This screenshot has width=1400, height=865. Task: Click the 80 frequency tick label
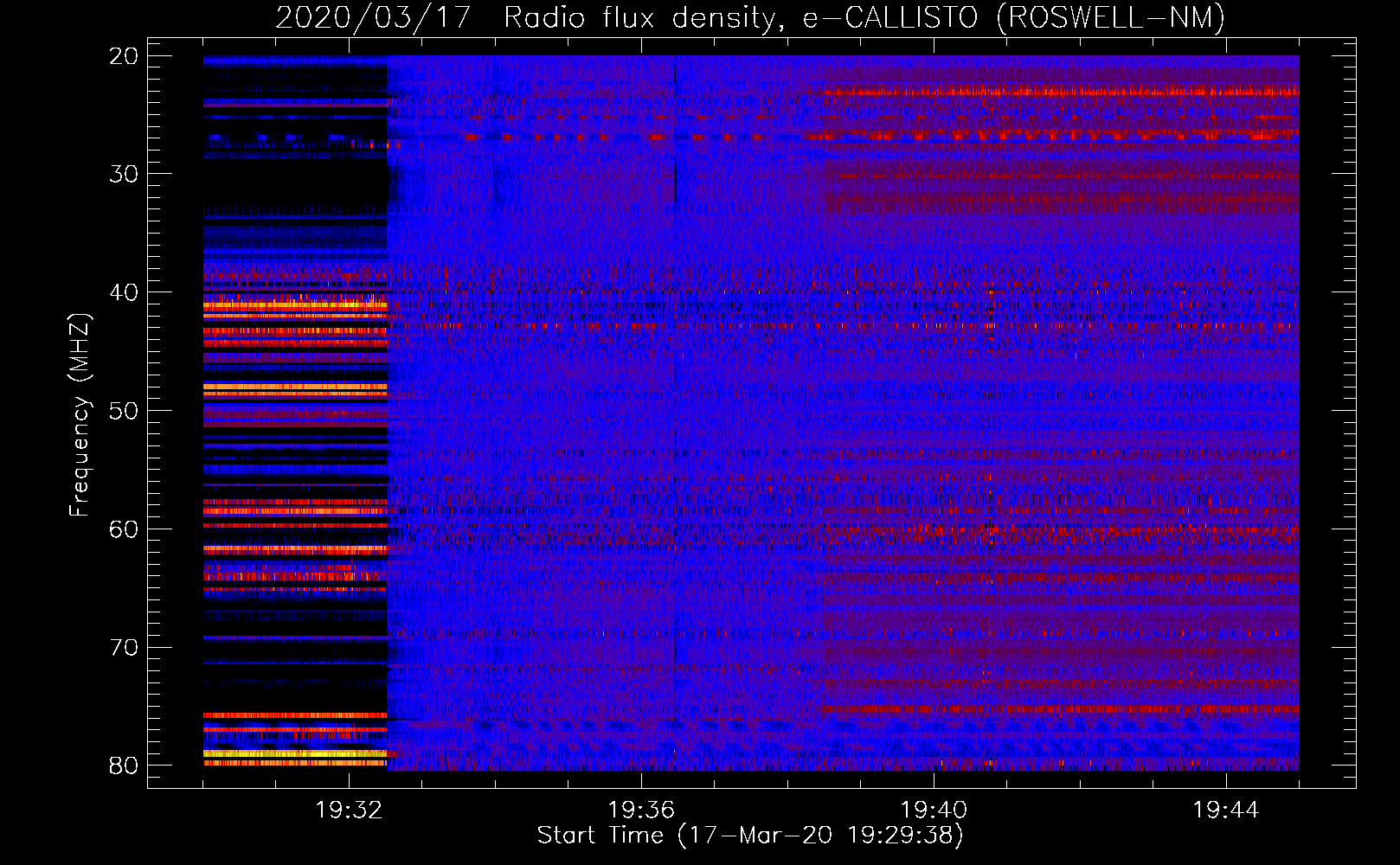(124, 766)
